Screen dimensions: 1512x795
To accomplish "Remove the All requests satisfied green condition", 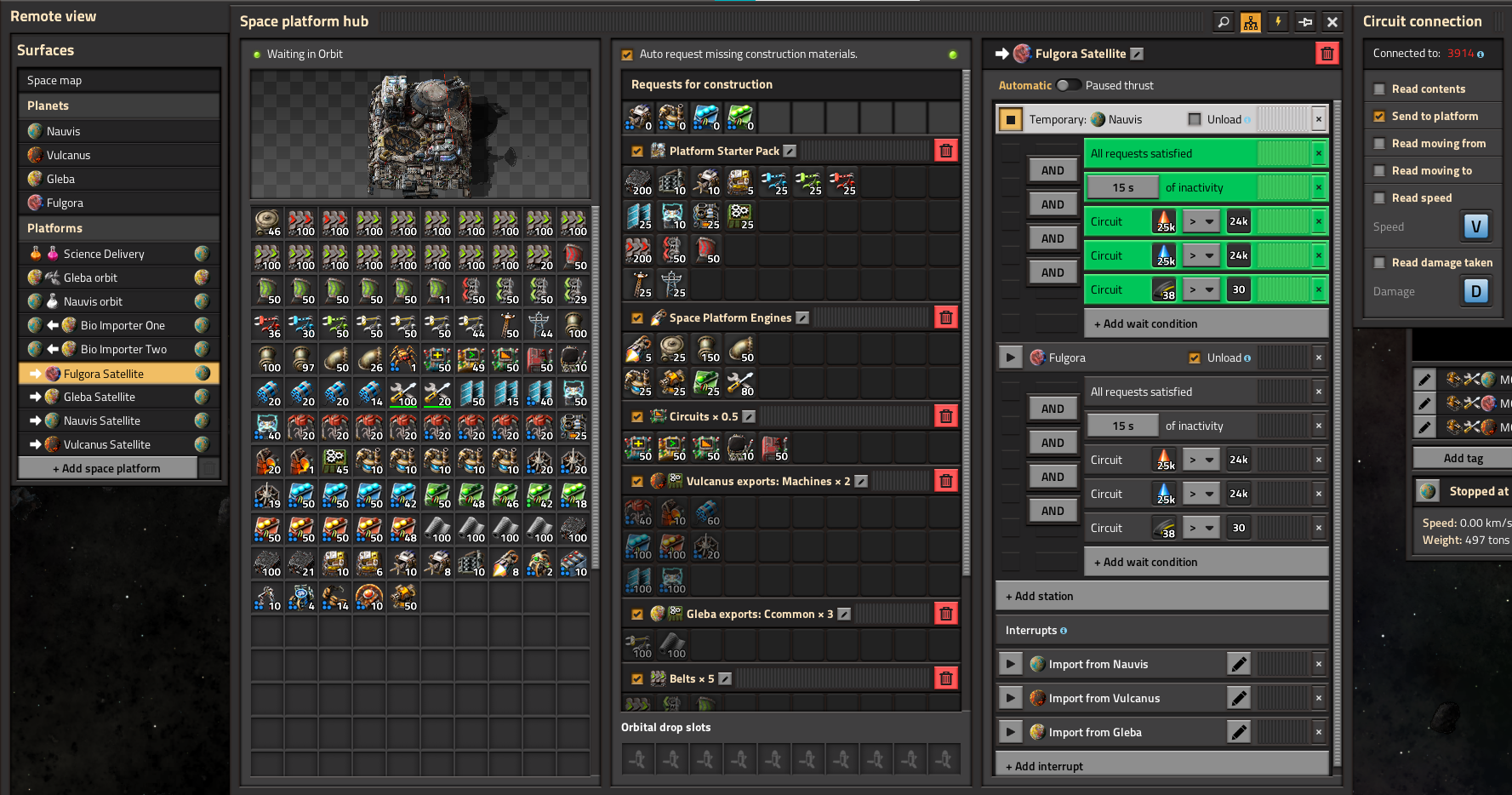I will coord(1319,153).
